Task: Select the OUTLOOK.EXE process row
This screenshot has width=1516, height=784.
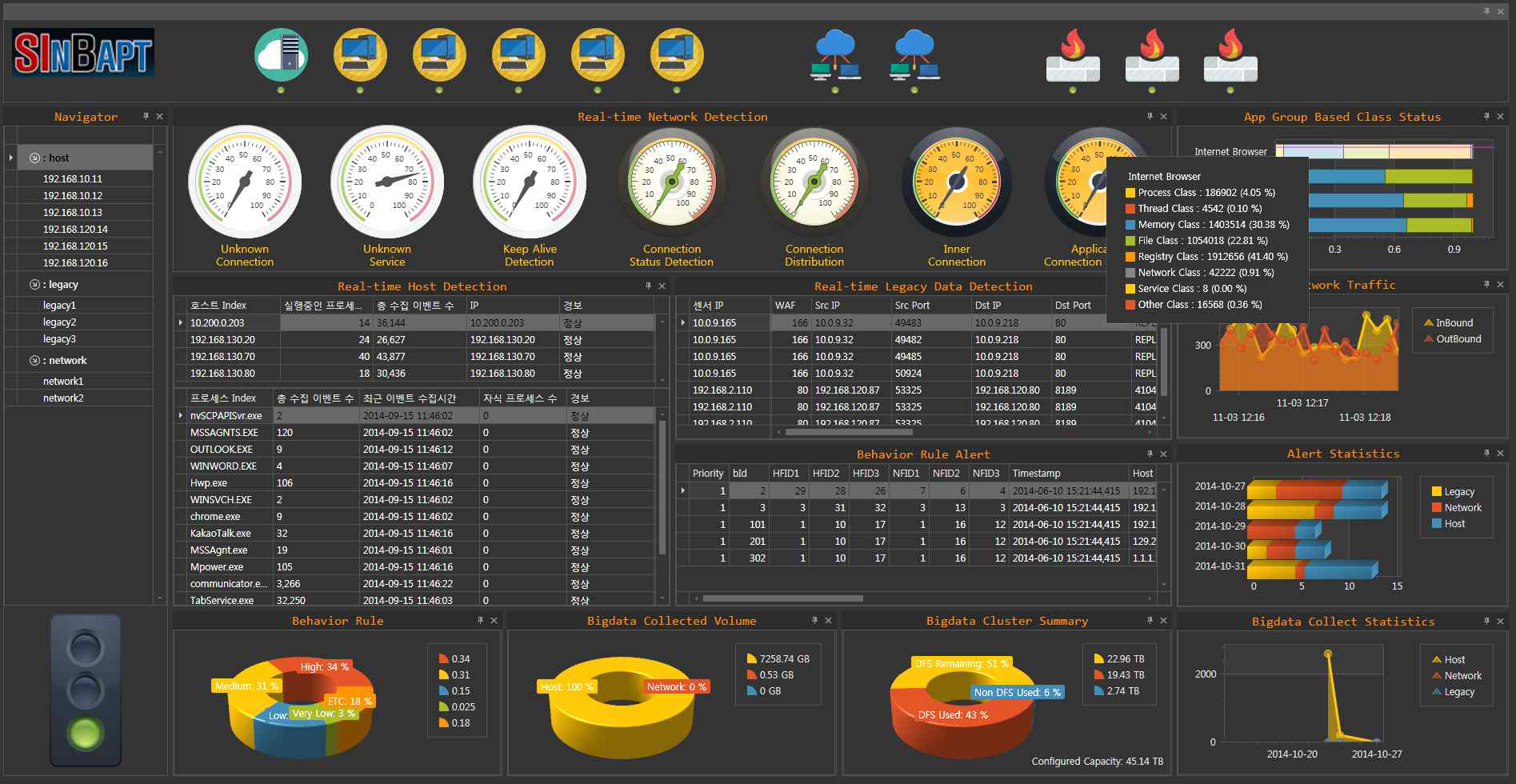Action: (x=422, y=449)
